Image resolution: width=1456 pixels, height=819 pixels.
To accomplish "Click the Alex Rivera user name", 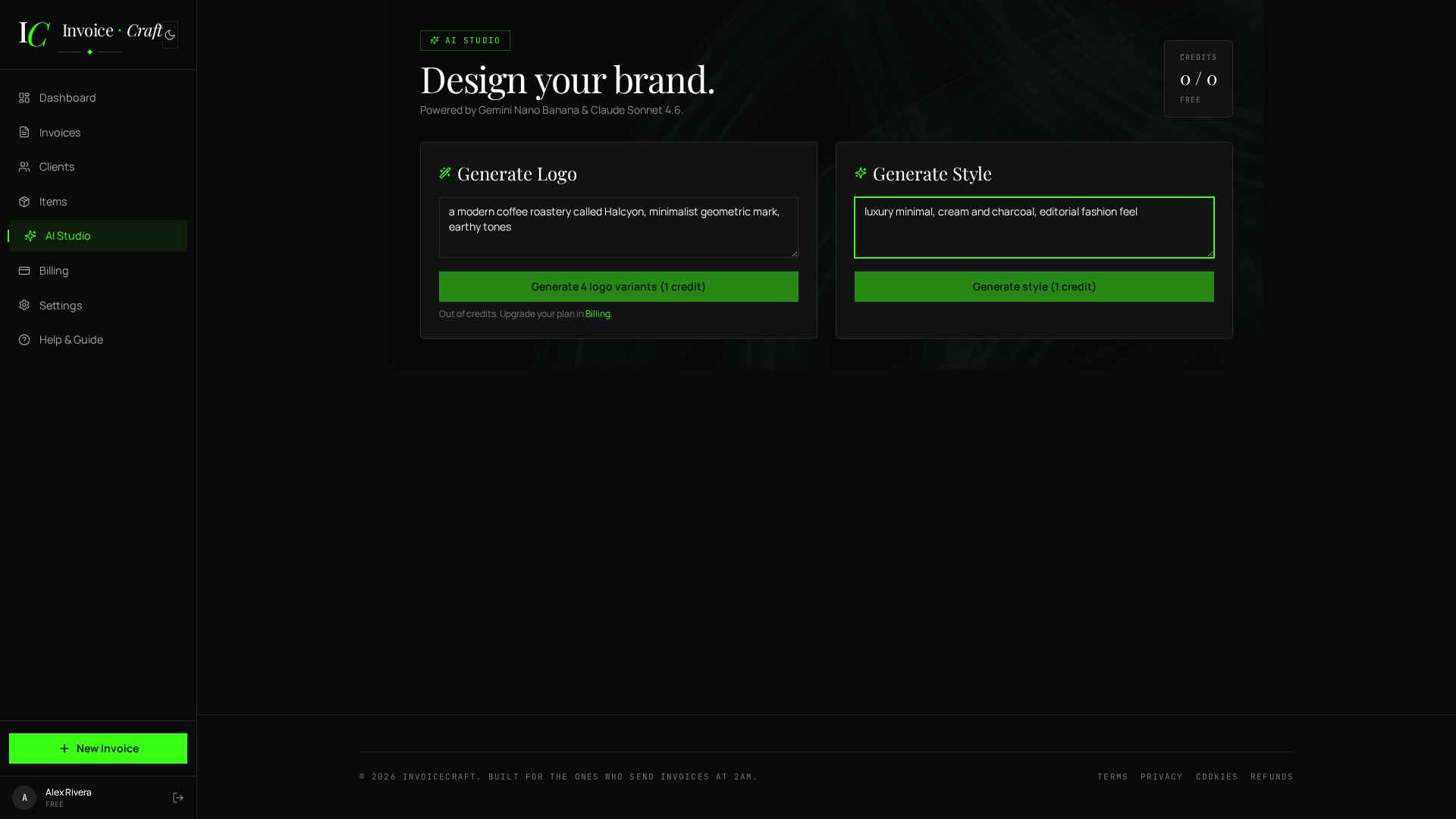I will coord(68,792).
